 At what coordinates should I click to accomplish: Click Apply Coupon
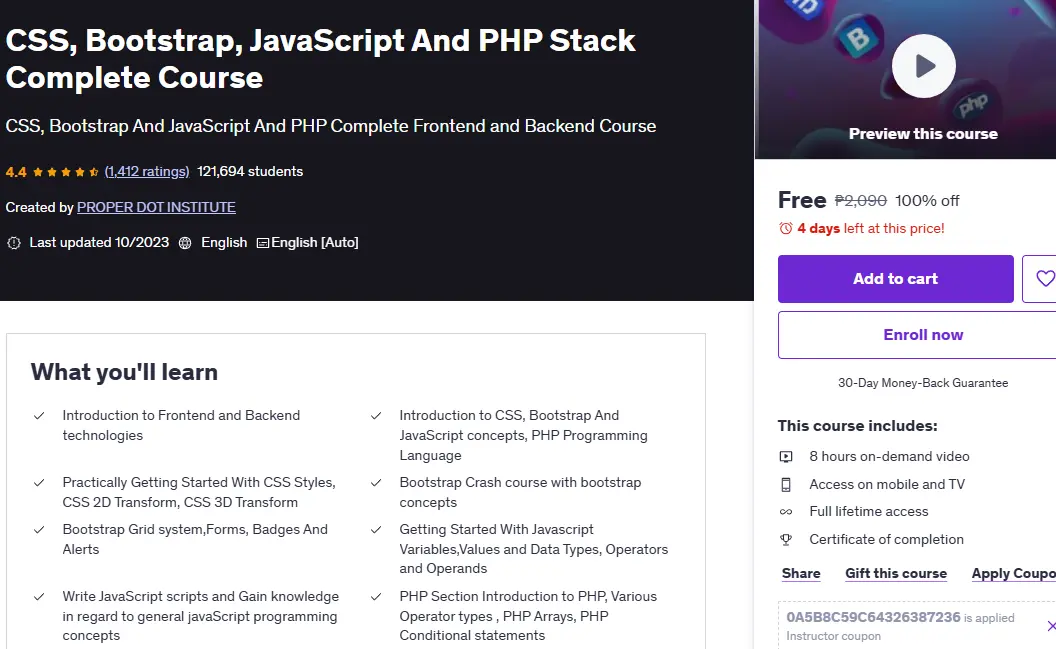[1014, 574]
